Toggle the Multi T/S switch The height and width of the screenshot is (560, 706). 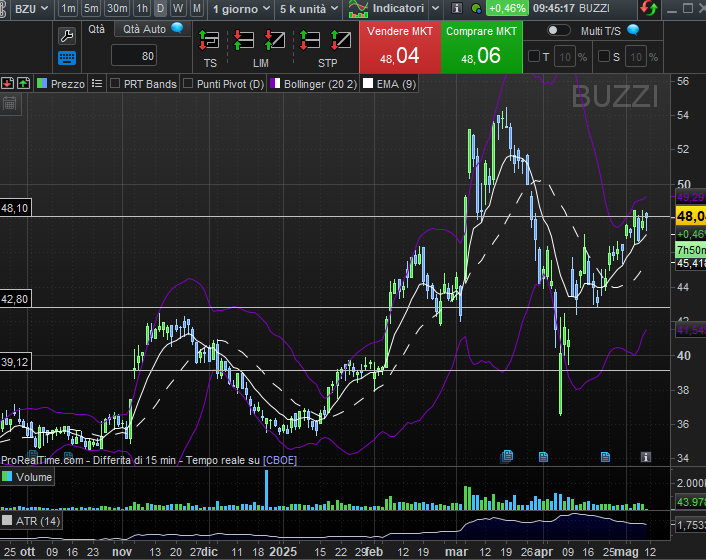pyautogui.click(x=558, y=31)
